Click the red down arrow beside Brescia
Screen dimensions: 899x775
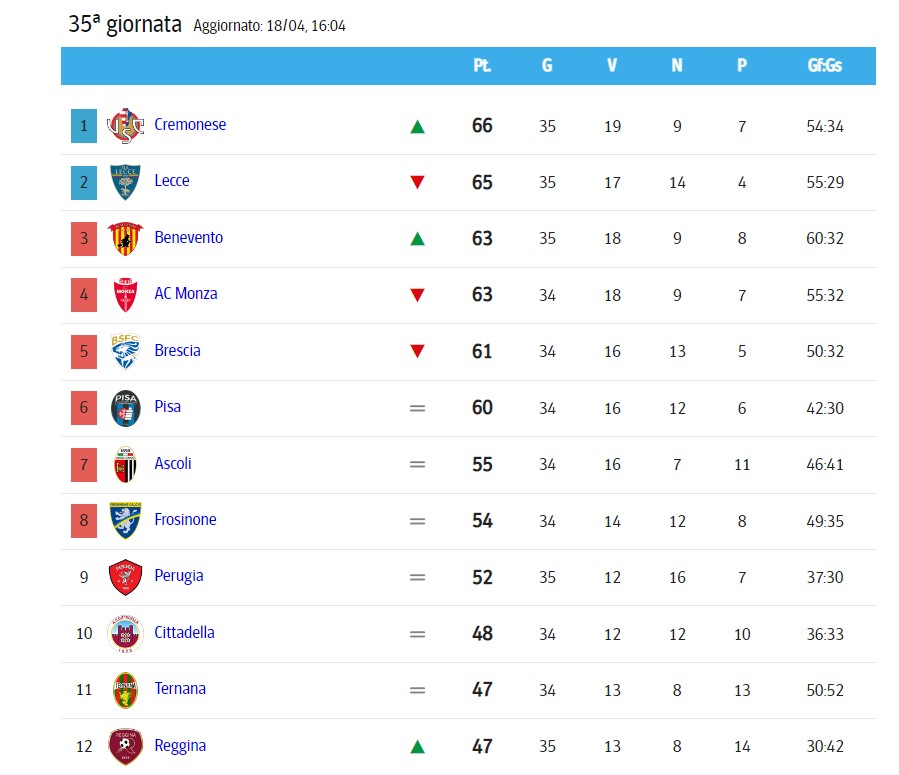[x=417, y=351]
